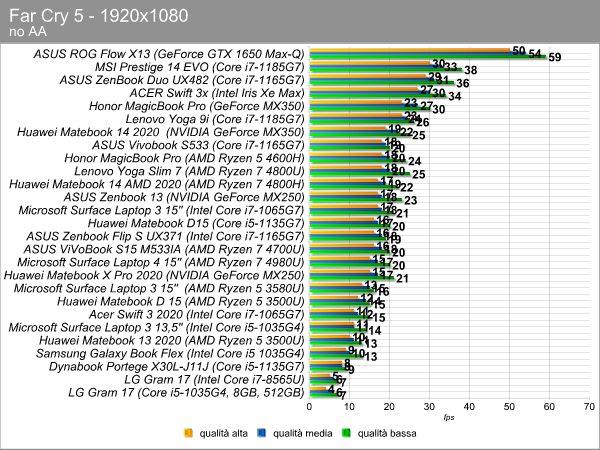This screenshot has width=600, height=450.
Task: Select the 'qualità alta' legend label
Action: point(223,433)
